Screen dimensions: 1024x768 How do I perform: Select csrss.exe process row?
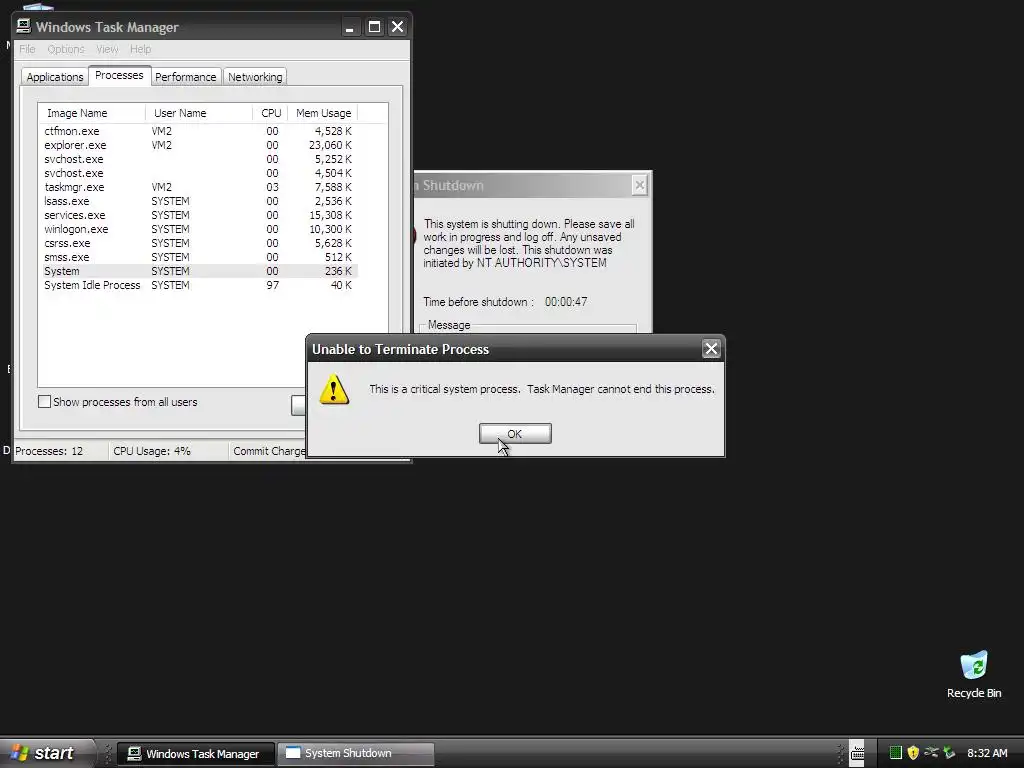tap(199, 243)
